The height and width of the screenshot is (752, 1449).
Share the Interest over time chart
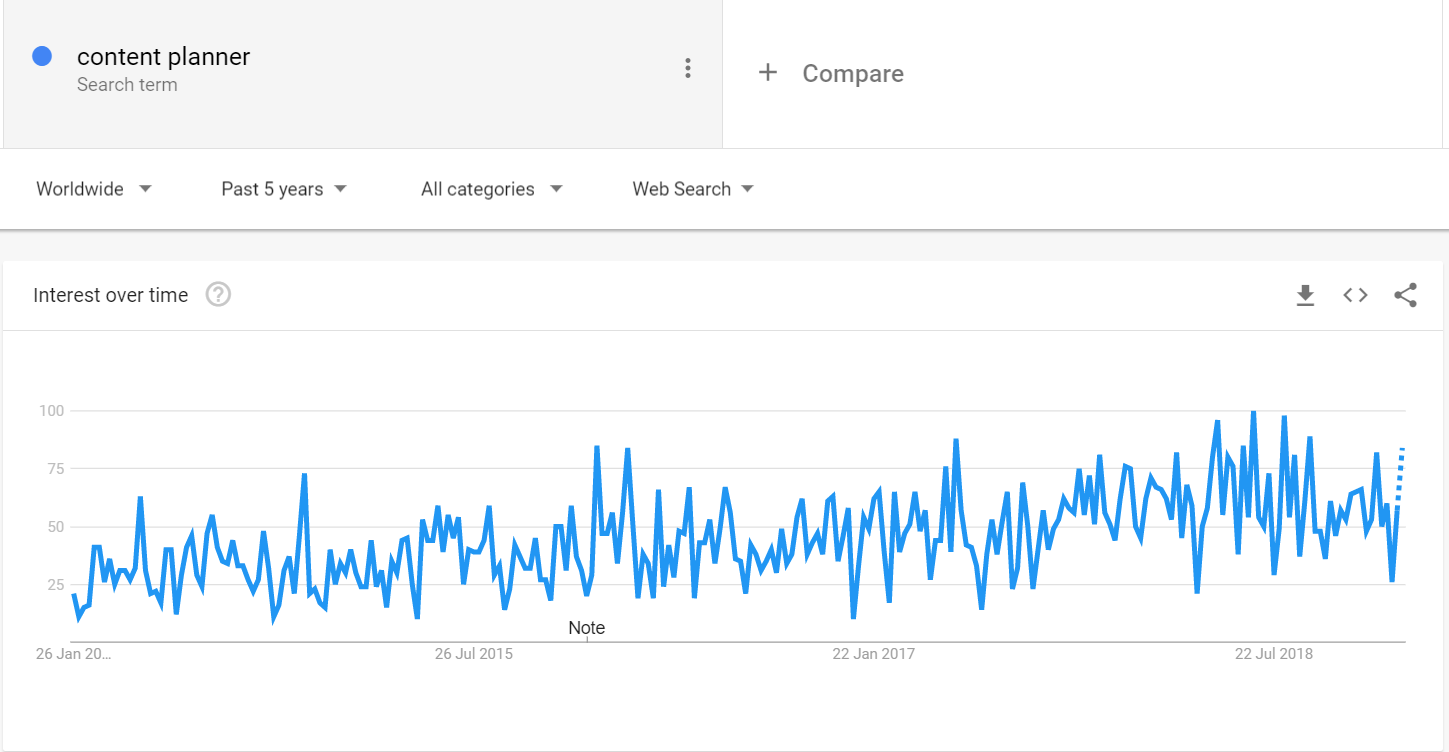pos(1406,295)
